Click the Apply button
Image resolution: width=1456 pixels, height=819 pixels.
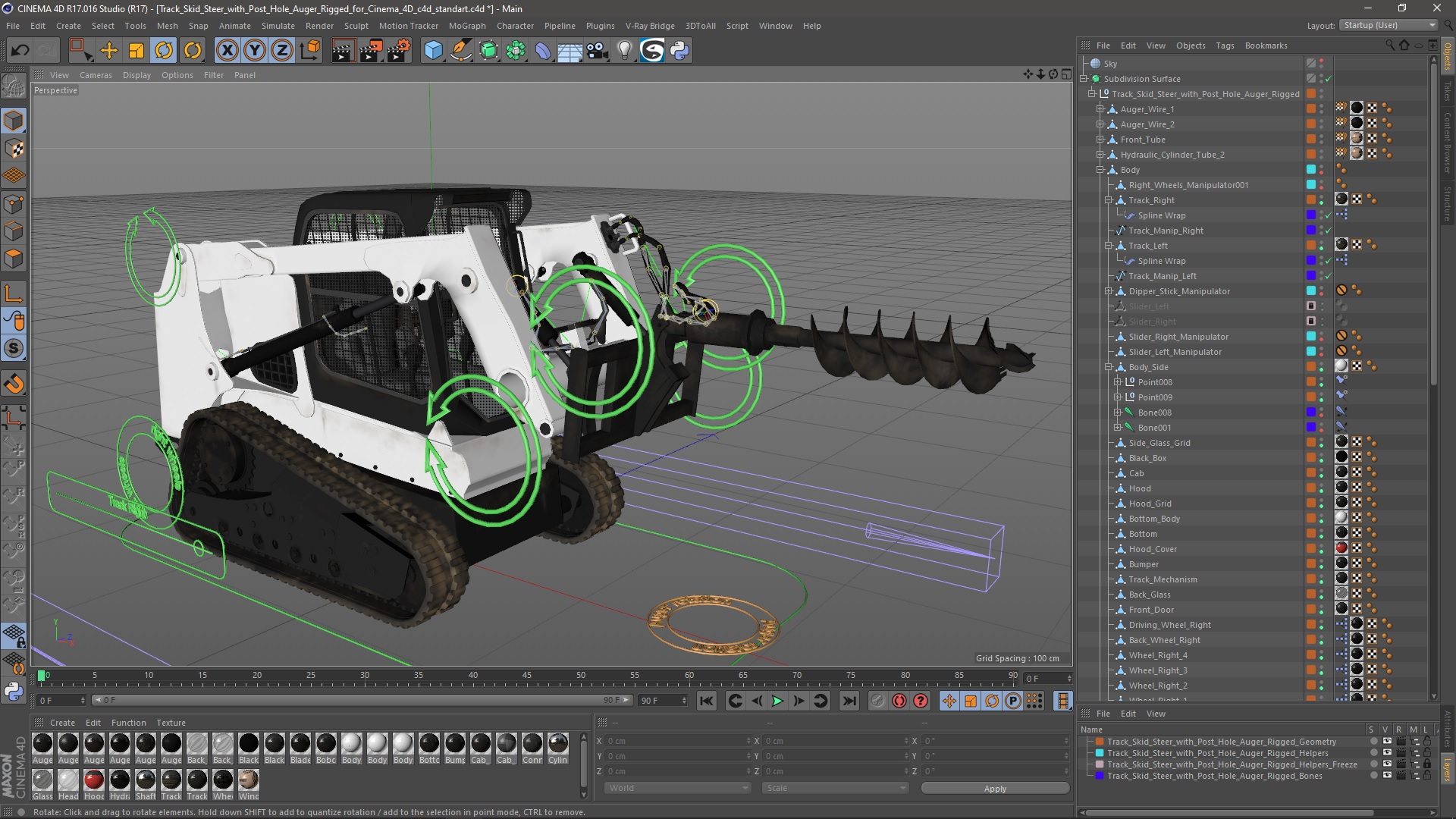tap(995, 789)
